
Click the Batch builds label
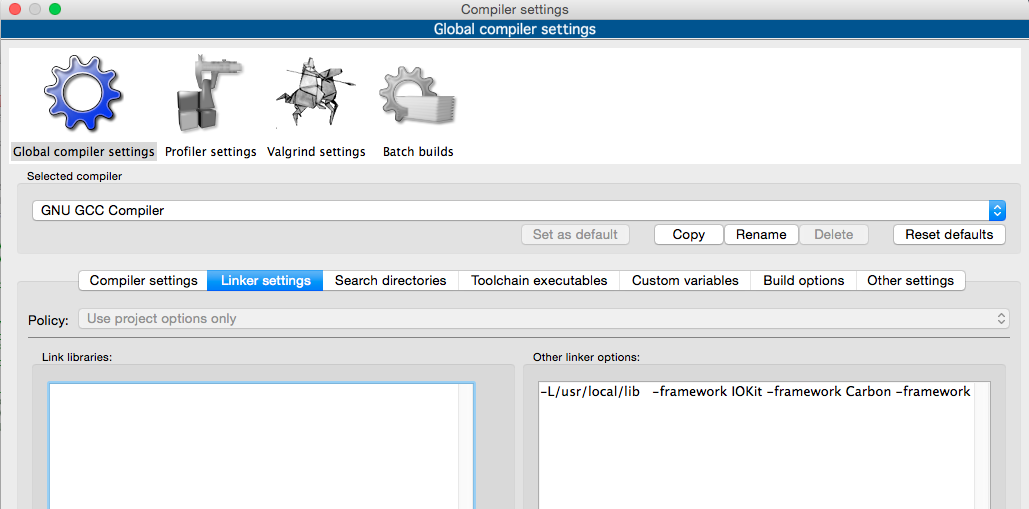[418, 152]
